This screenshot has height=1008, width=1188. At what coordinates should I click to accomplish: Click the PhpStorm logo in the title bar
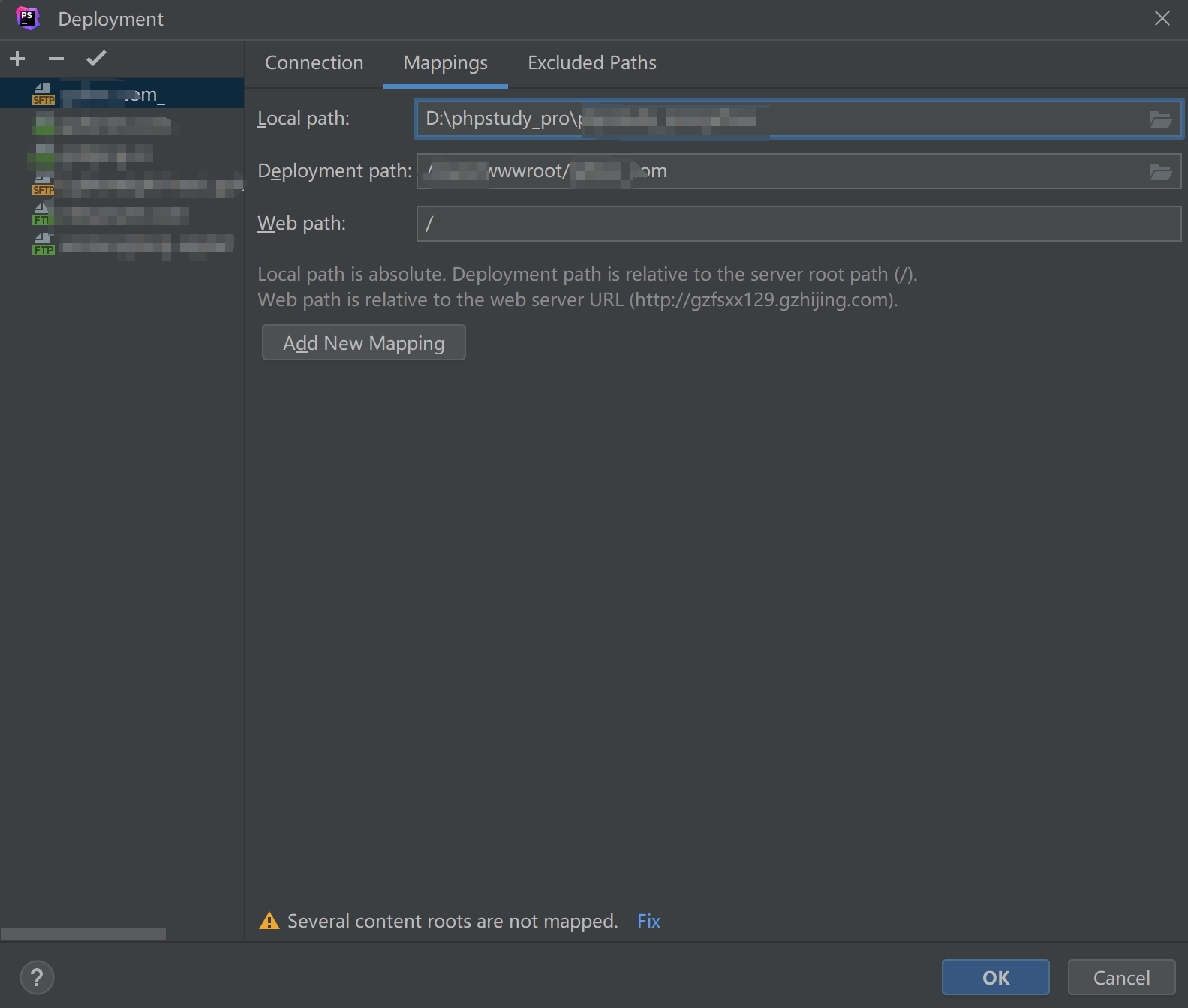point(28,18)
